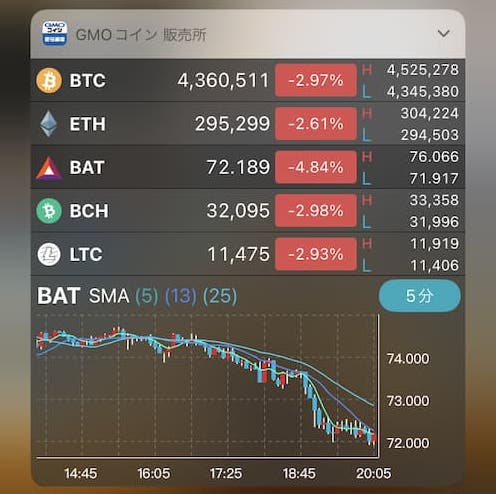This screenshot has width=496, height=494.
Task: Click the Bitcoin Cash BCH icon
Action: tap(49, 211)
